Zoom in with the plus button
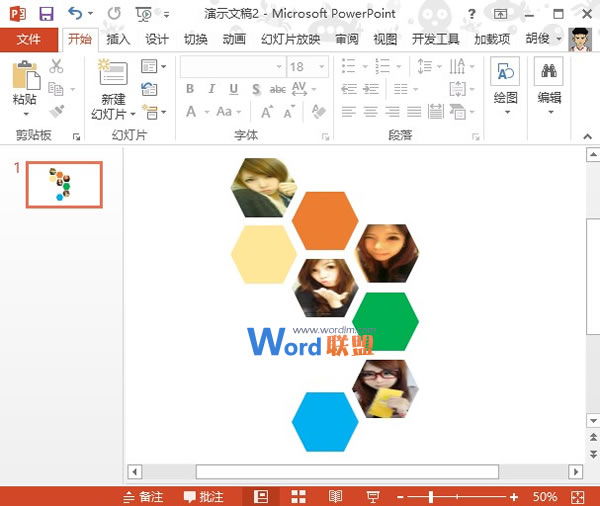This screenshot has width=600, height=506. coord(514,497)
